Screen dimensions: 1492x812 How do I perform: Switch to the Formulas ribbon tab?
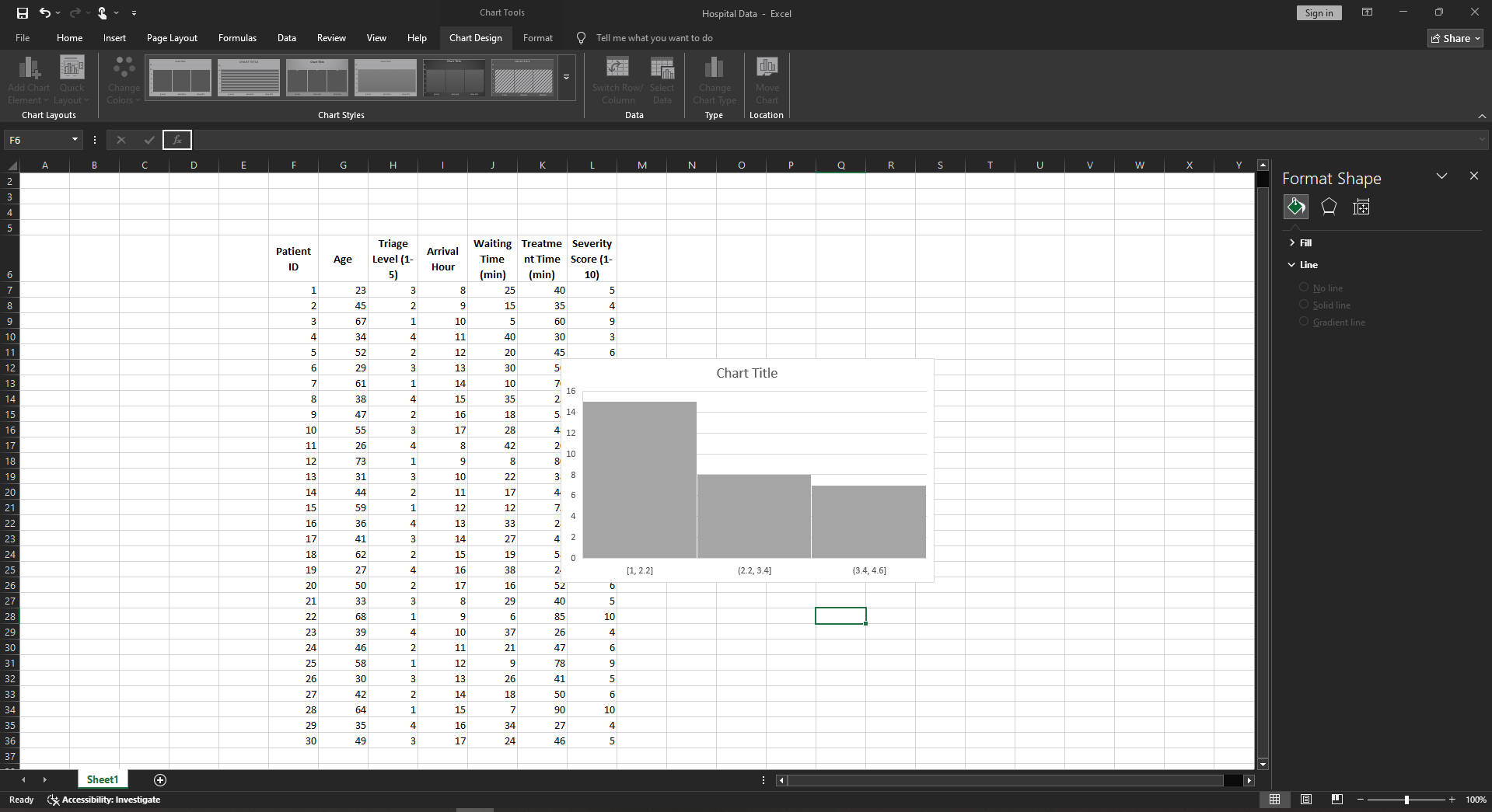pyautogui.click(x=237, y=37)
